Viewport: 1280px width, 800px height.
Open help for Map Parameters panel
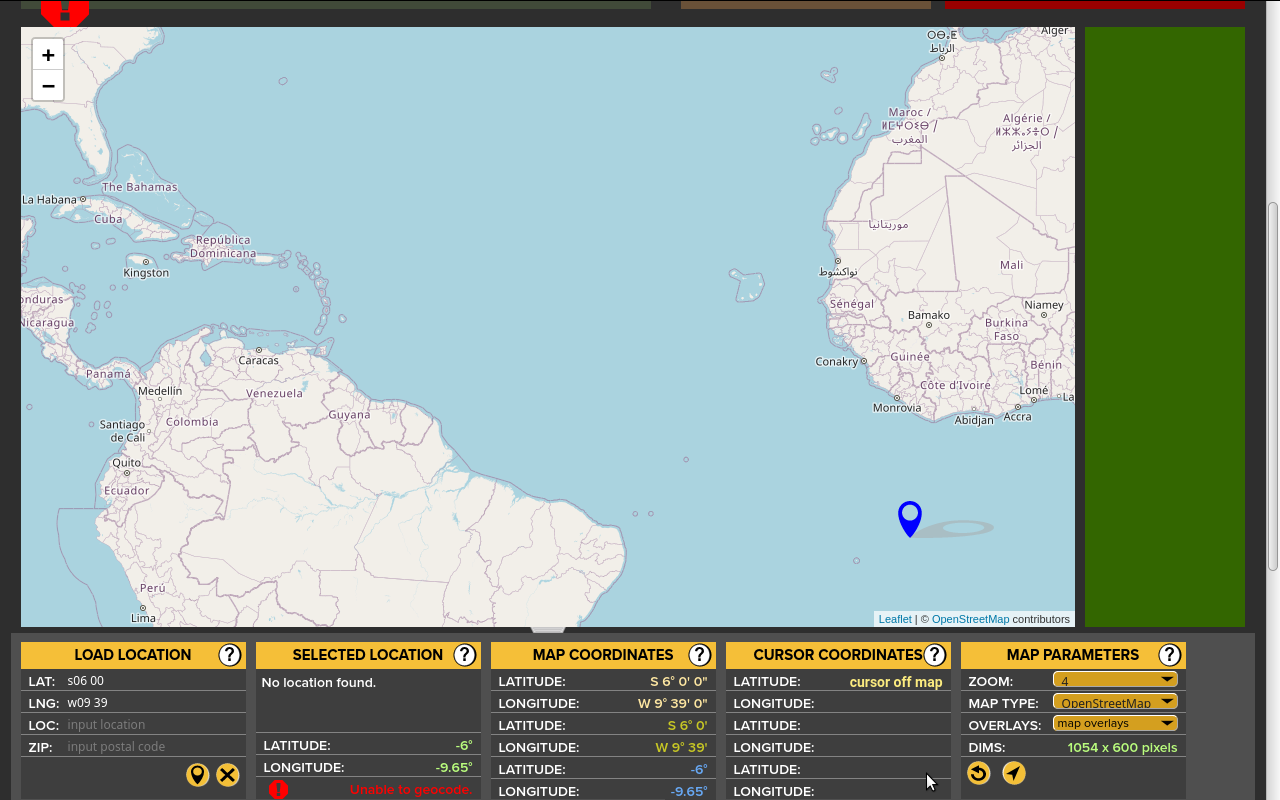[1170, 655]
